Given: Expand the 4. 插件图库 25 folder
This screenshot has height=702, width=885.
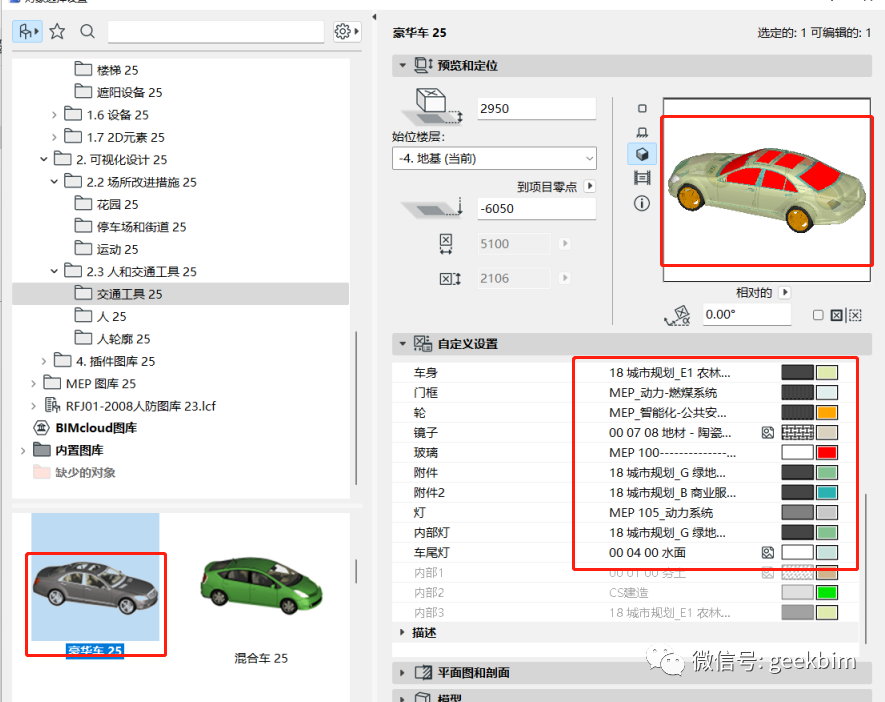Looking at the screenshot, I should [x=43, y=361].
